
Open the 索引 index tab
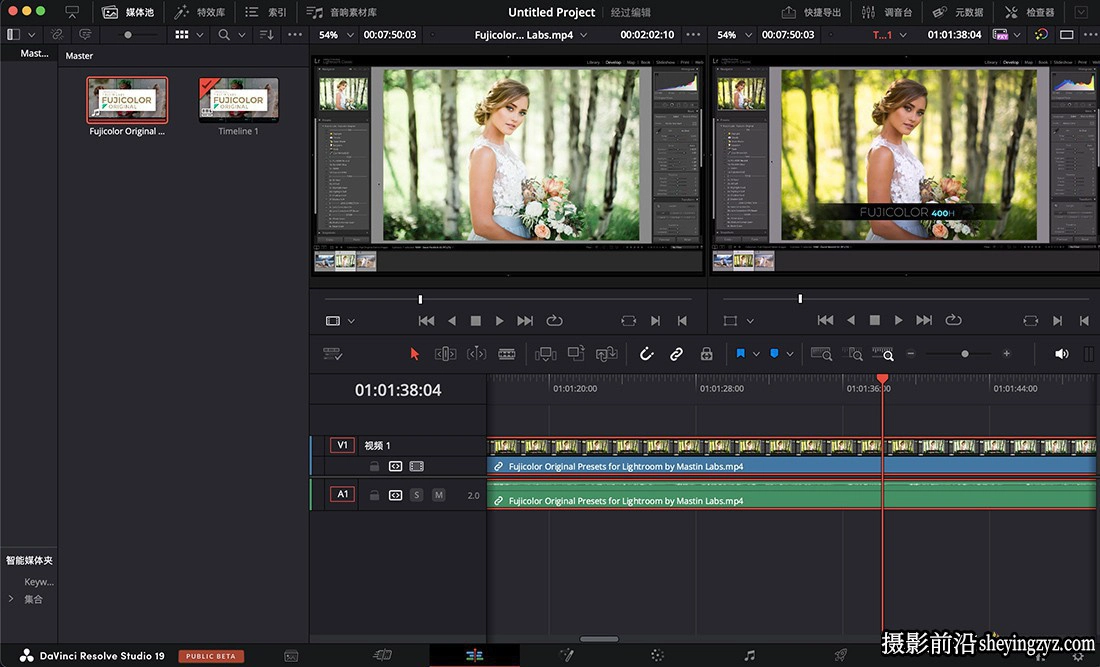pyautogui.click(x=266, y=12)
